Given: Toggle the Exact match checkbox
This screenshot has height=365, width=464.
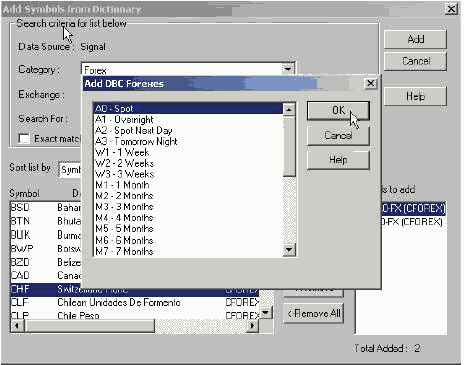Looking at the screenshot, I should (x=24, y=139).
